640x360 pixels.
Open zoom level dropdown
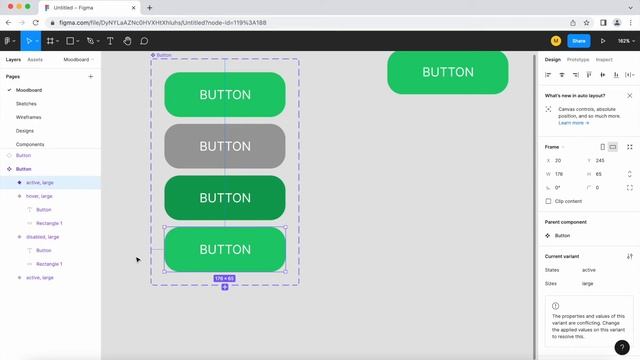click(x=627, y=41)
